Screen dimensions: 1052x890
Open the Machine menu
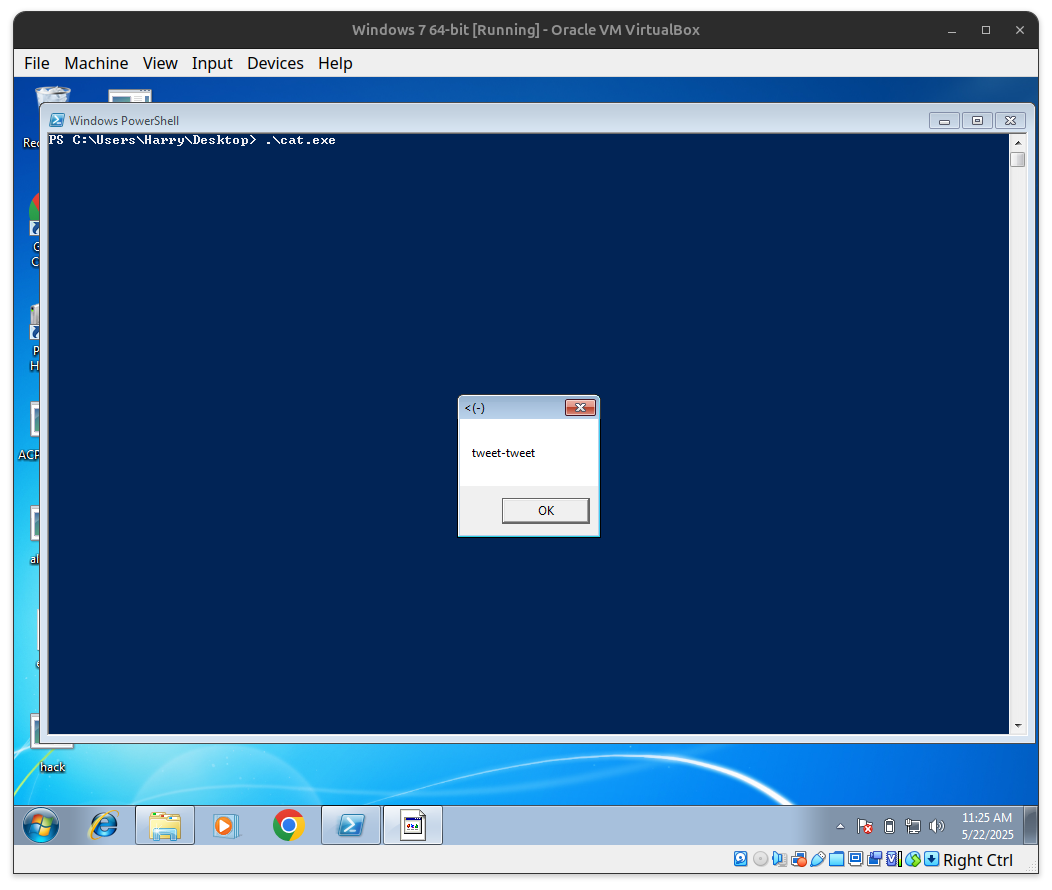point(96,63)
